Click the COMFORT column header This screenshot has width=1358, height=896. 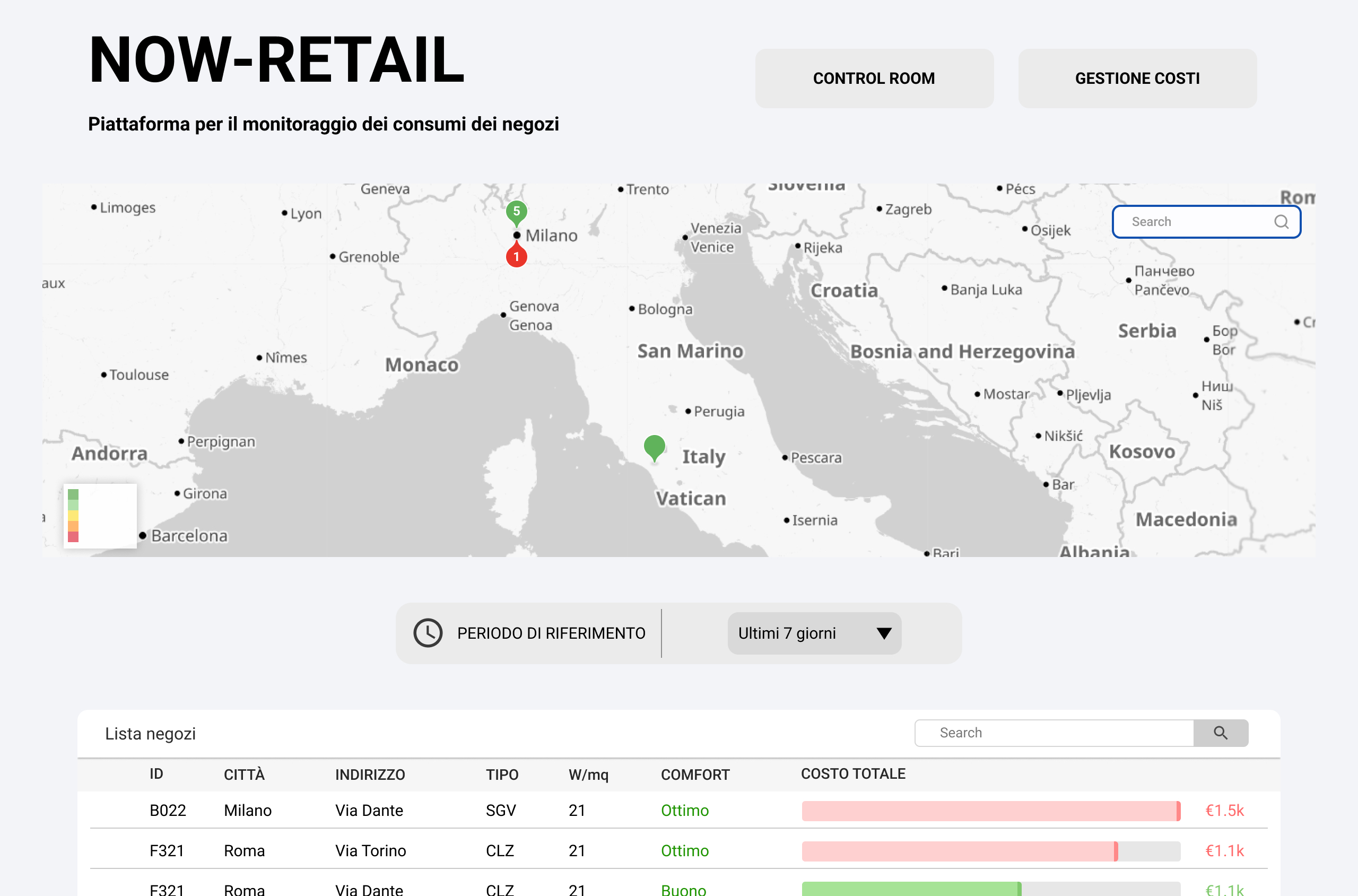(x=695, y=775)
